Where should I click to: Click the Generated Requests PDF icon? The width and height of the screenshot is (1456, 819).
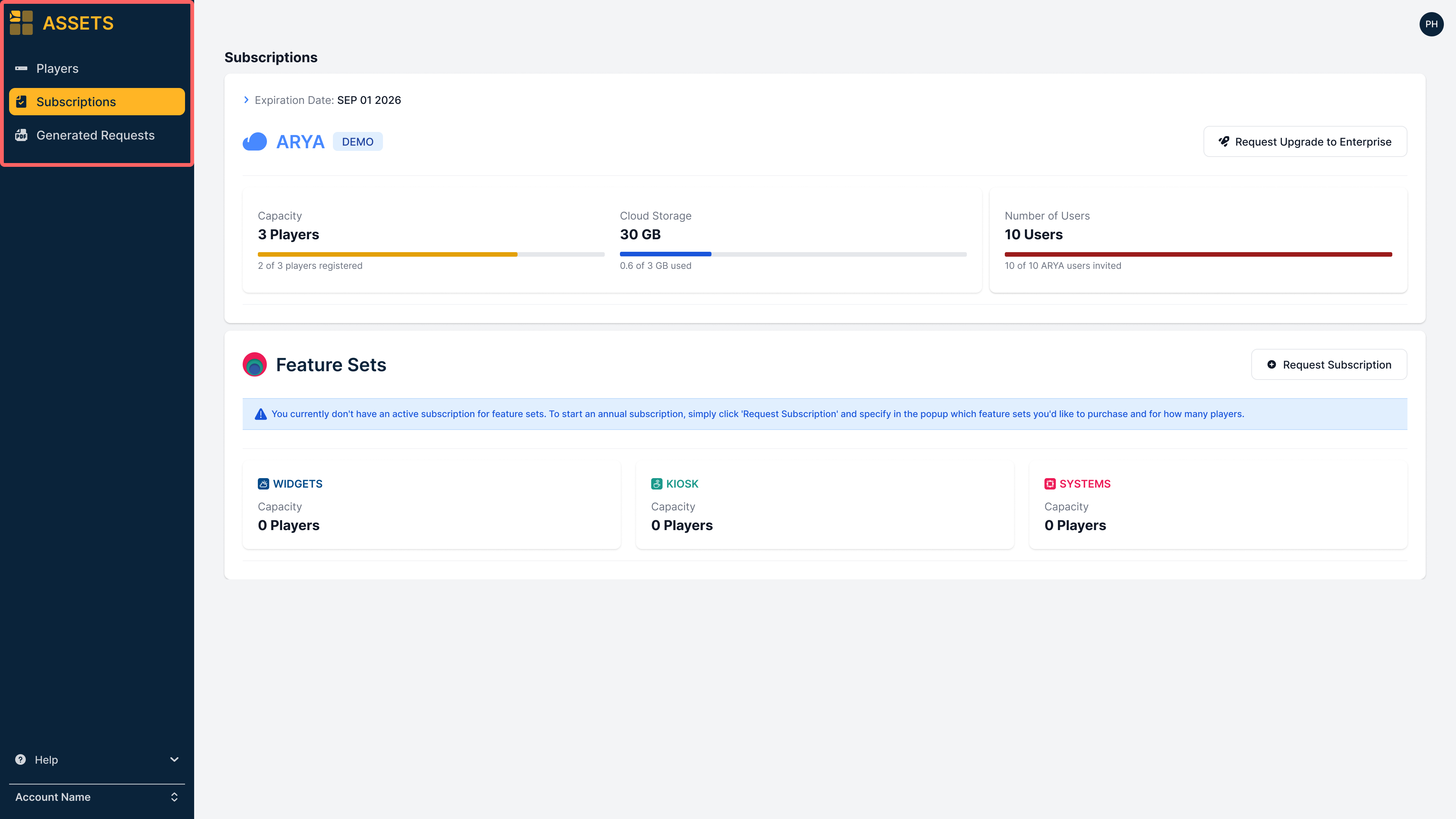click(22, 135)
